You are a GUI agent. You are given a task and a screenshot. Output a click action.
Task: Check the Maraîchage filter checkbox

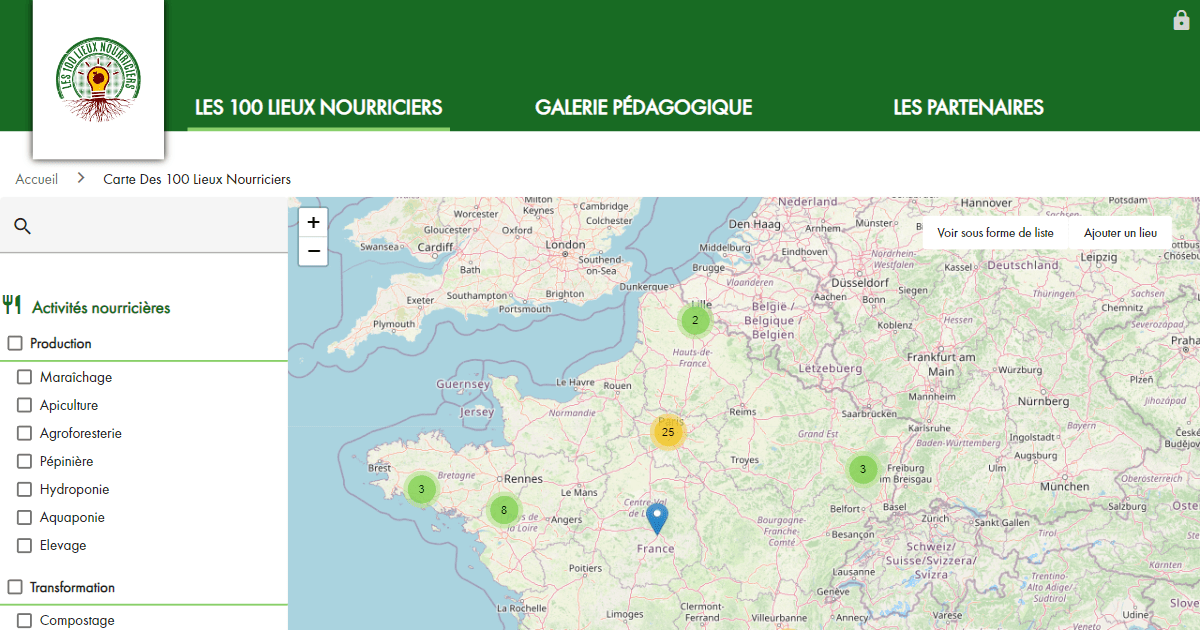click(24, 377)
